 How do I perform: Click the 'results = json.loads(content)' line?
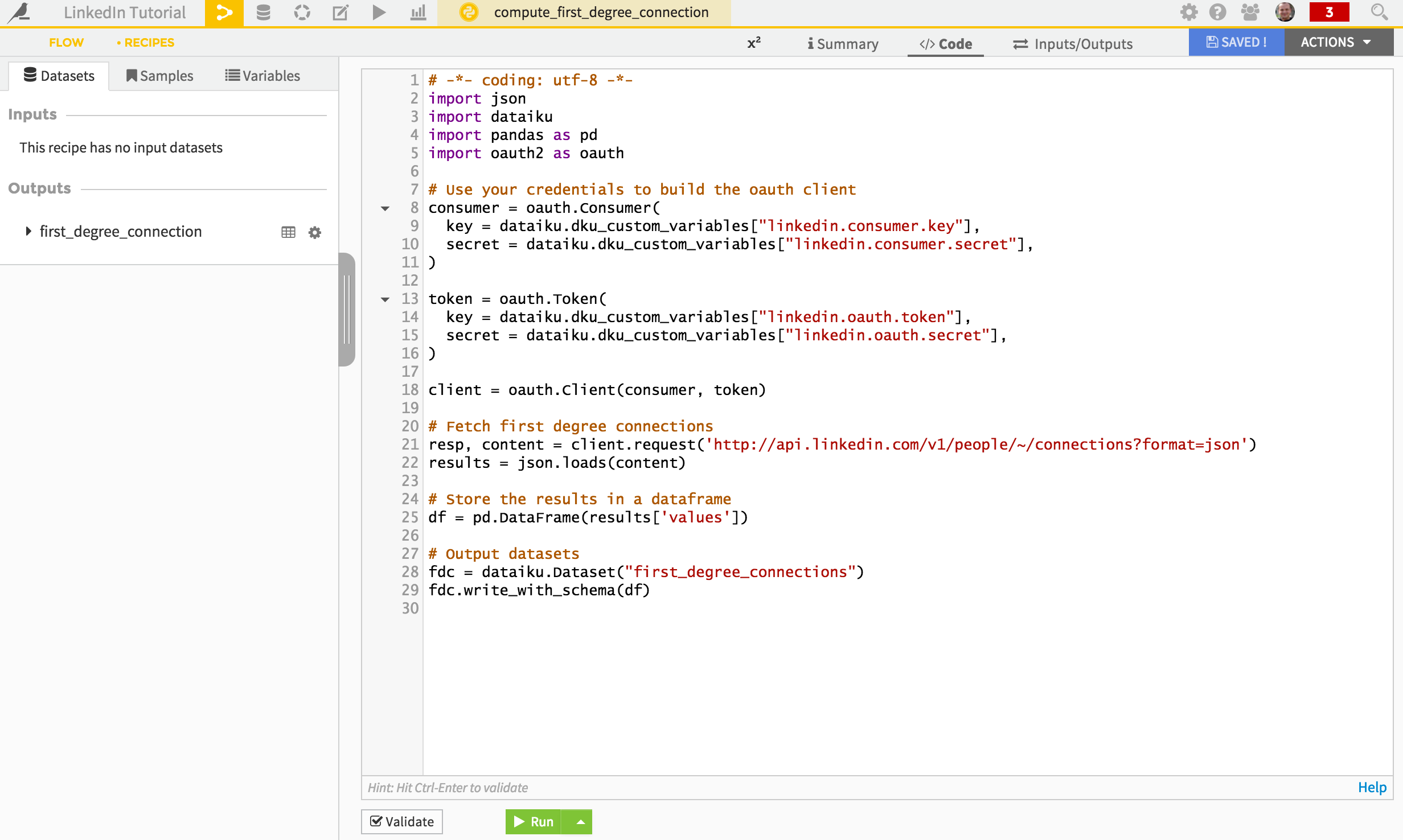tap(557, 463)
